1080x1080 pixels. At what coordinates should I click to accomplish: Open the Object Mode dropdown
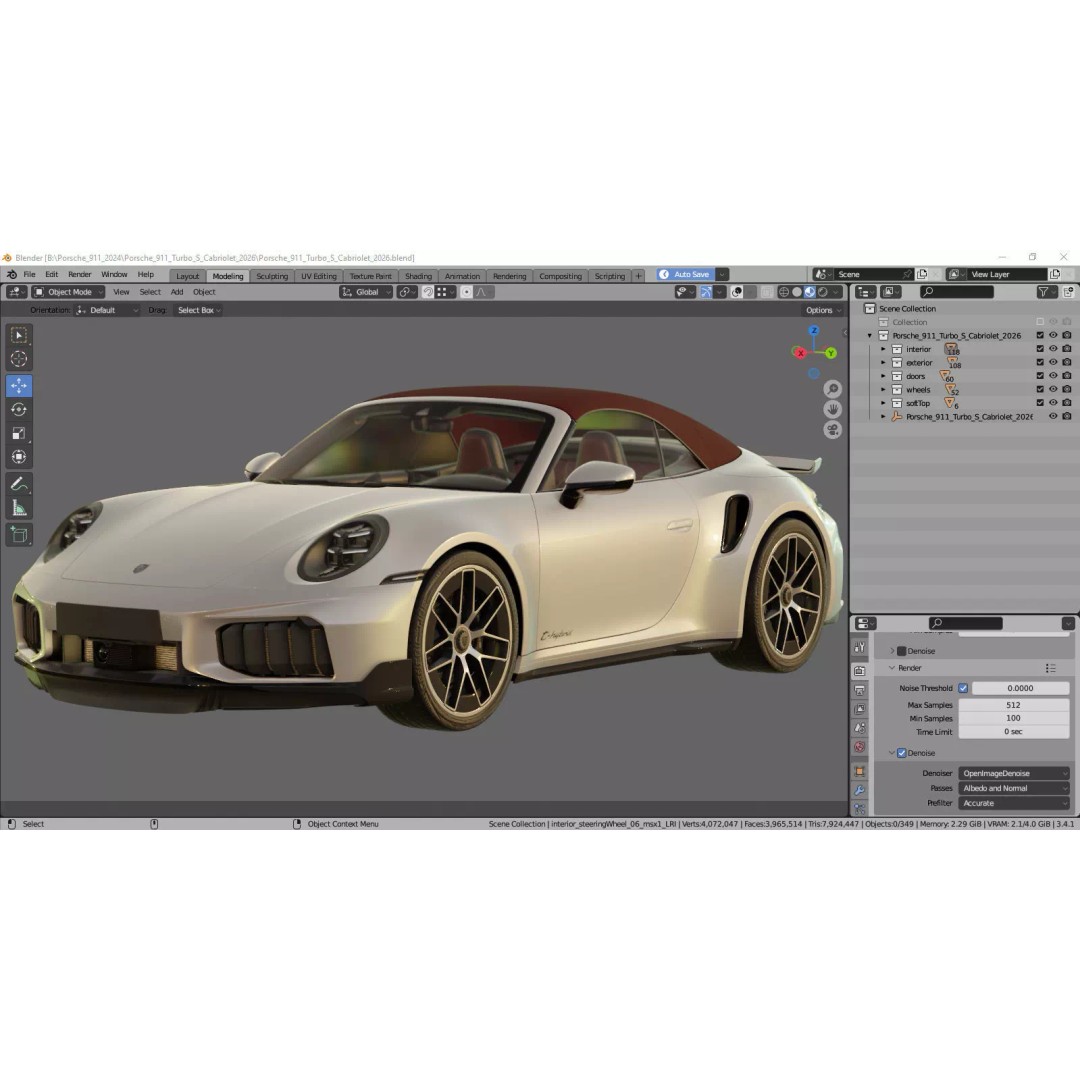(68, 292)
